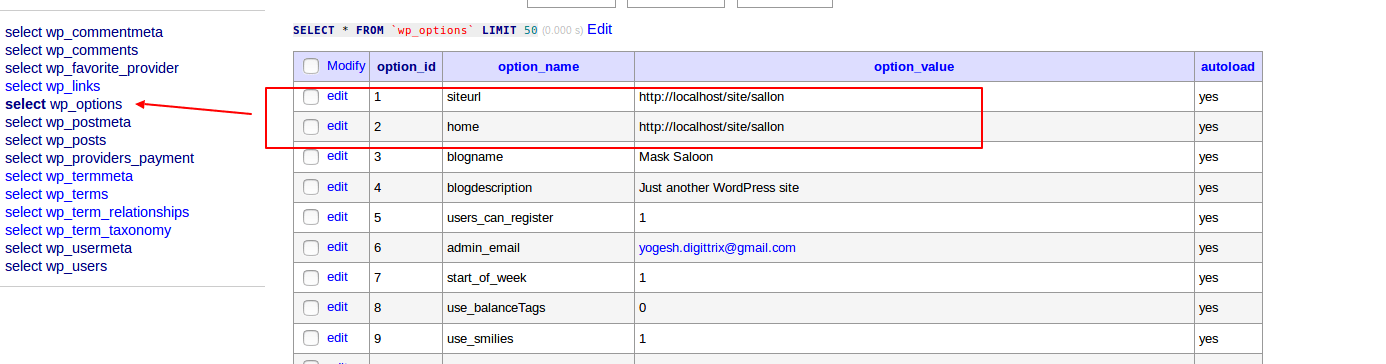1386x364 pixels.
Task: Check the siteurl row checkbox
Action: pos(311,97)
